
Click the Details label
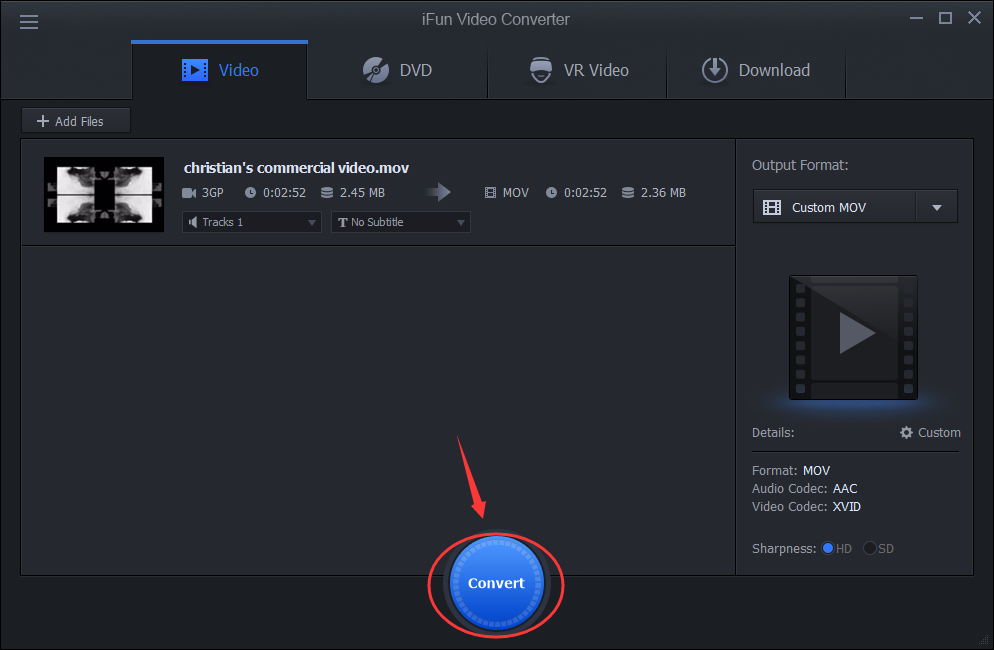pos(773,432)
